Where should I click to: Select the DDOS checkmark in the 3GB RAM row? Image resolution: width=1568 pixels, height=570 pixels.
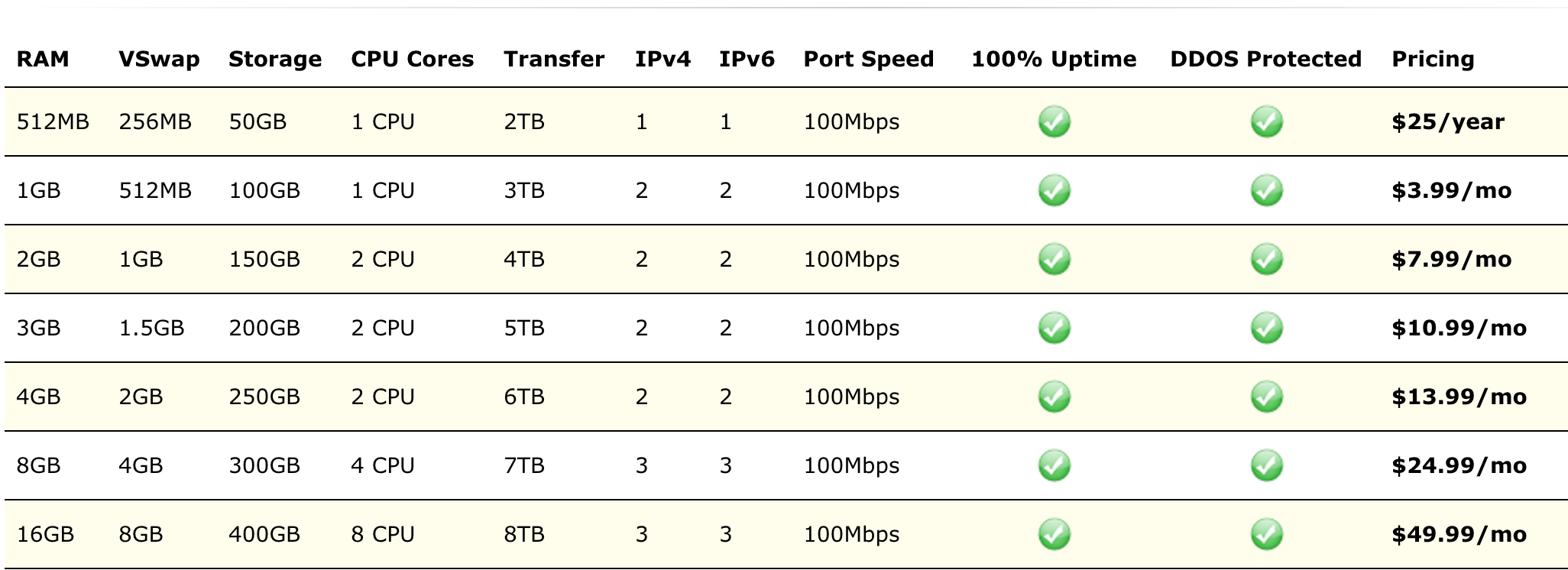(x=1266, y=328)
